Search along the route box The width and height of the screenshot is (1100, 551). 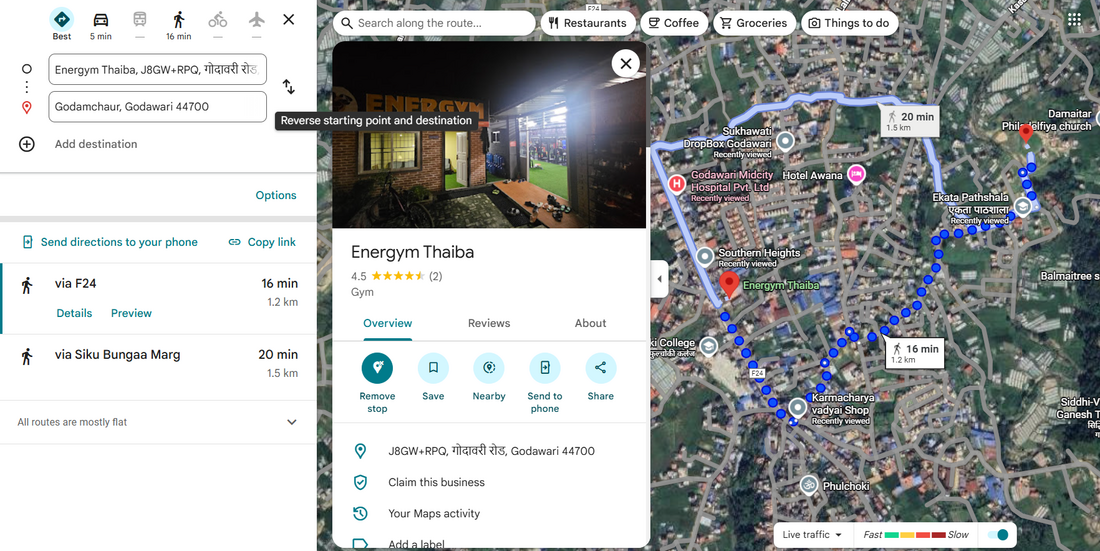click(434, 23)
